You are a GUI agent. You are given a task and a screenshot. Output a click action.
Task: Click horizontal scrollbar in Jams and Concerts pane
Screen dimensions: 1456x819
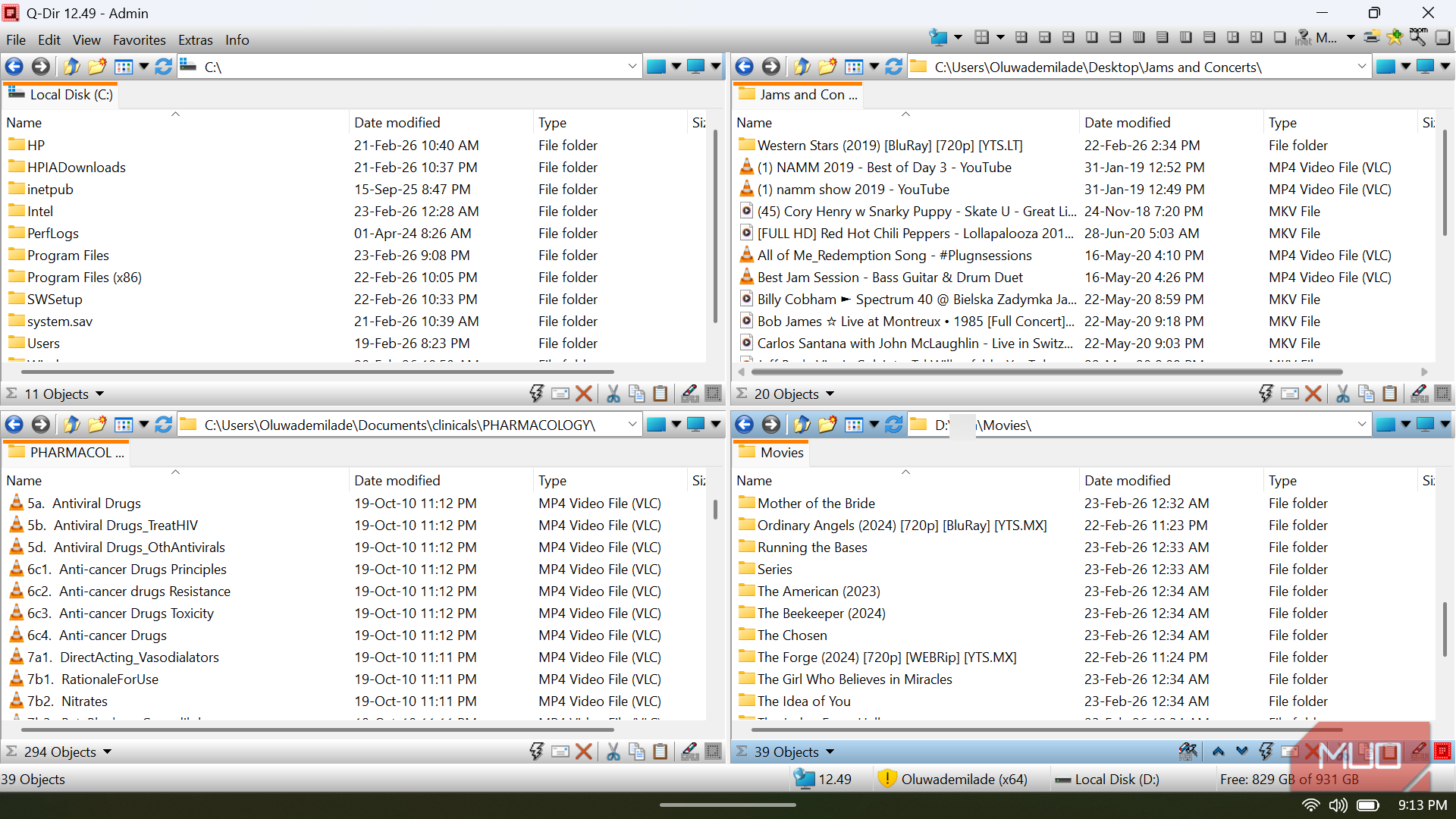tap(1046, 372)
